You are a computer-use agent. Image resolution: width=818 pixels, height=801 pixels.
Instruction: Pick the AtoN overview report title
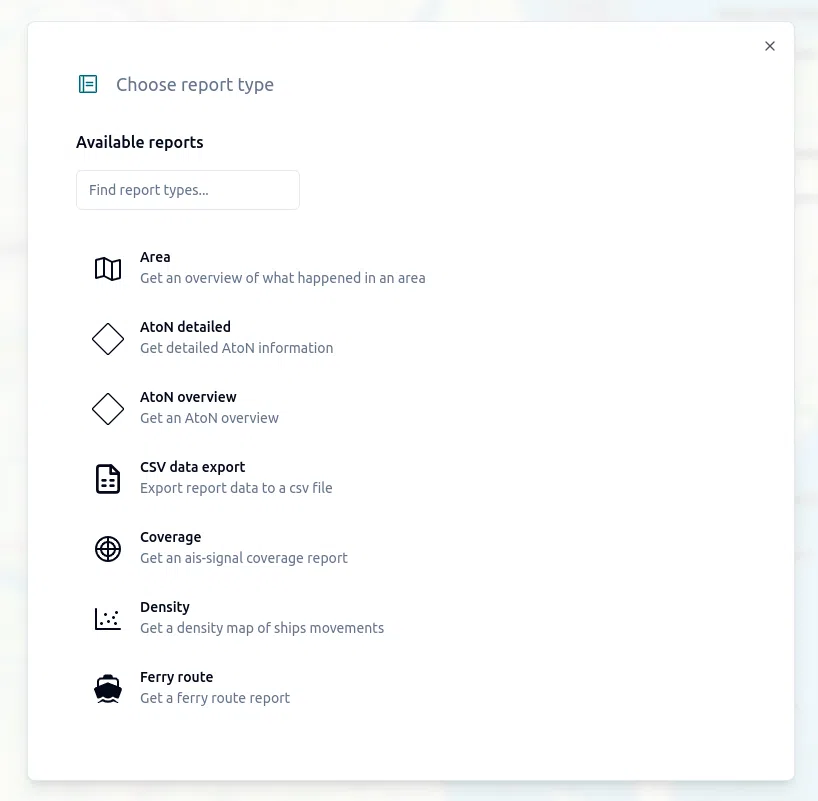[x=188, y=397]
